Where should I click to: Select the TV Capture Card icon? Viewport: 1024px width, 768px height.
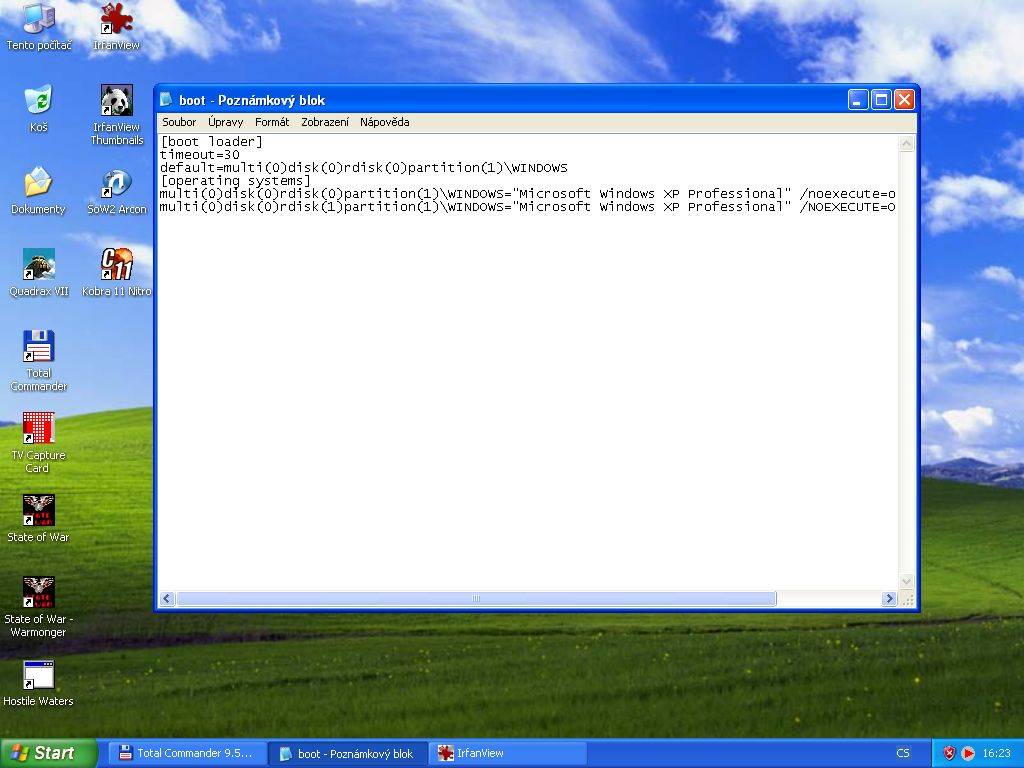39,443
